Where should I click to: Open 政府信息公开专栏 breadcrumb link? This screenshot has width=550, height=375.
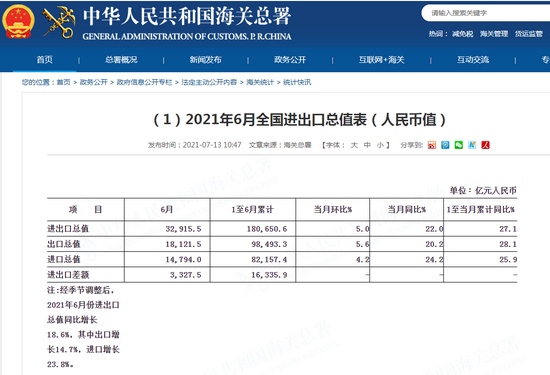(x=144, y=82)
